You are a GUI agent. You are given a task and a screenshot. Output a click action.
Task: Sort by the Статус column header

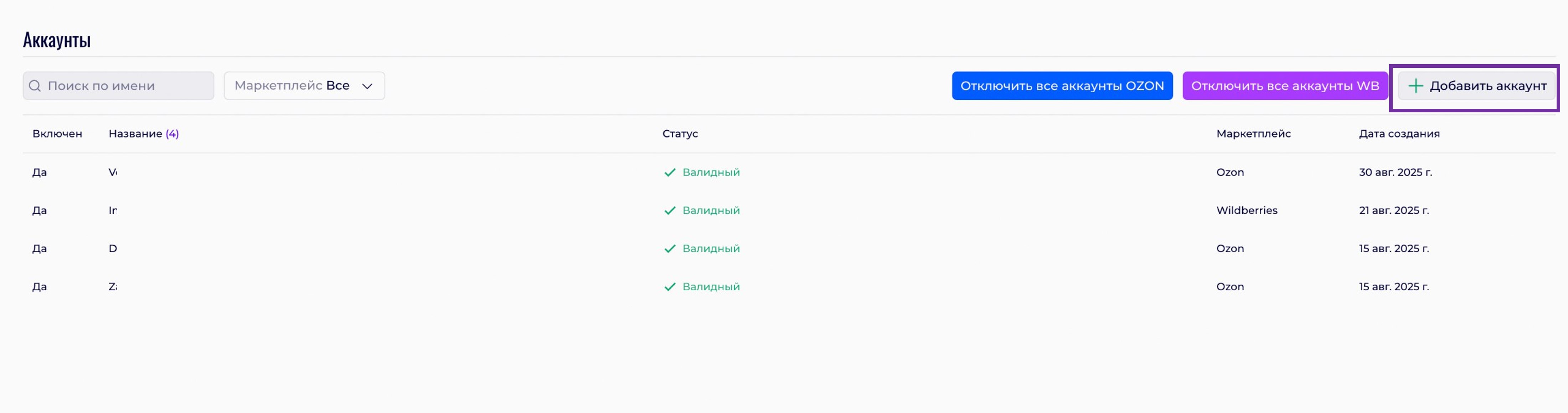pyautogui.click(x=680, y=133)
